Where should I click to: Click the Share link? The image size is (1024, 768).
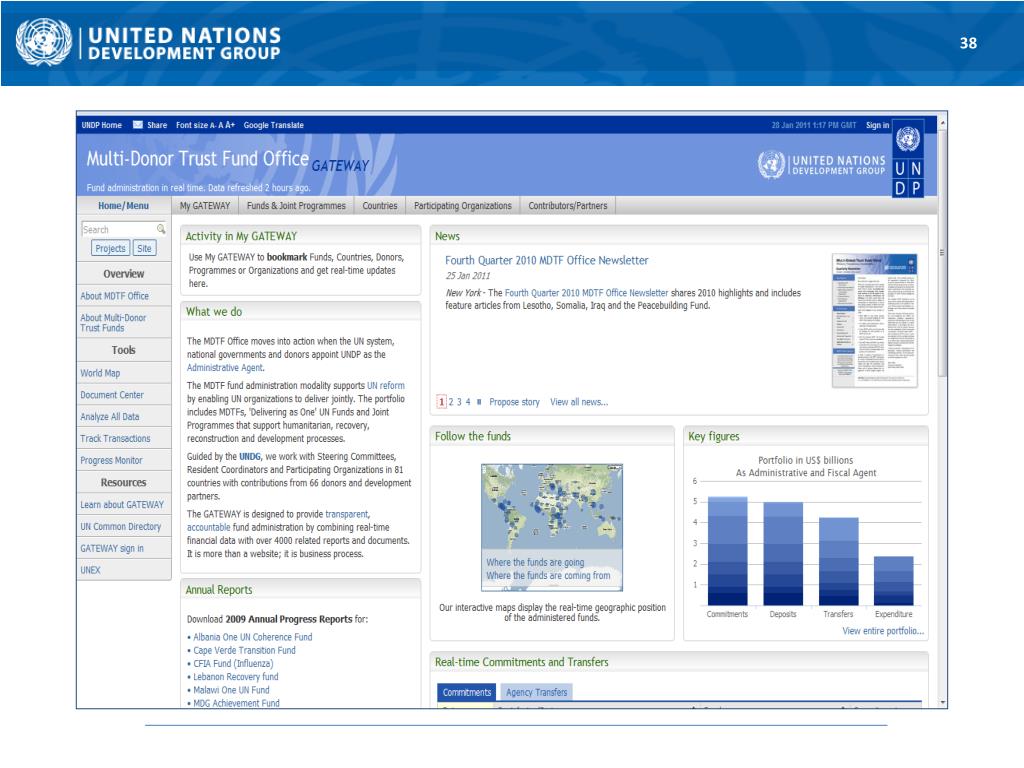click(157, 125)
